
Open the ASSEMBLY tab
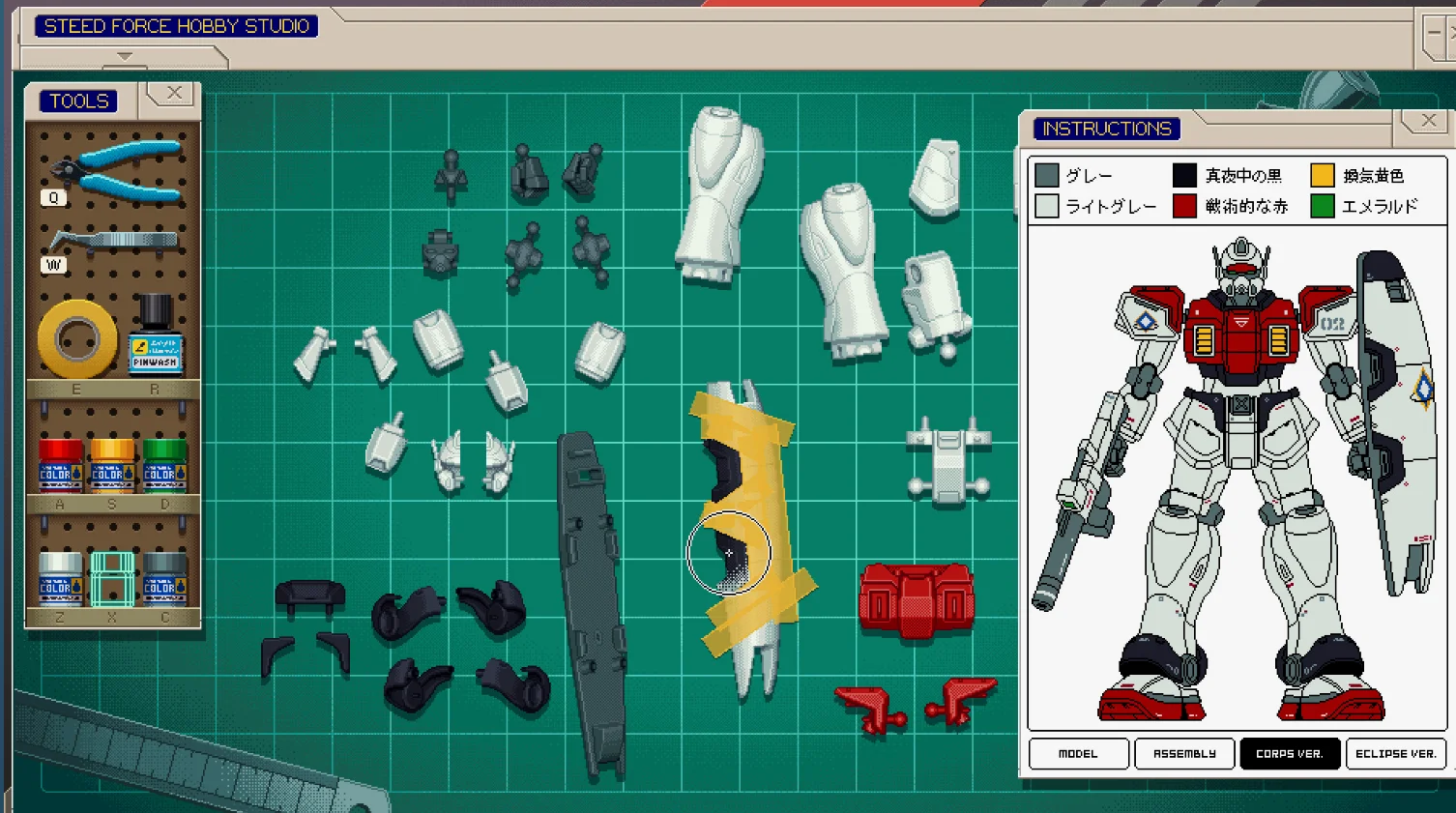[x=1184, y=753]
